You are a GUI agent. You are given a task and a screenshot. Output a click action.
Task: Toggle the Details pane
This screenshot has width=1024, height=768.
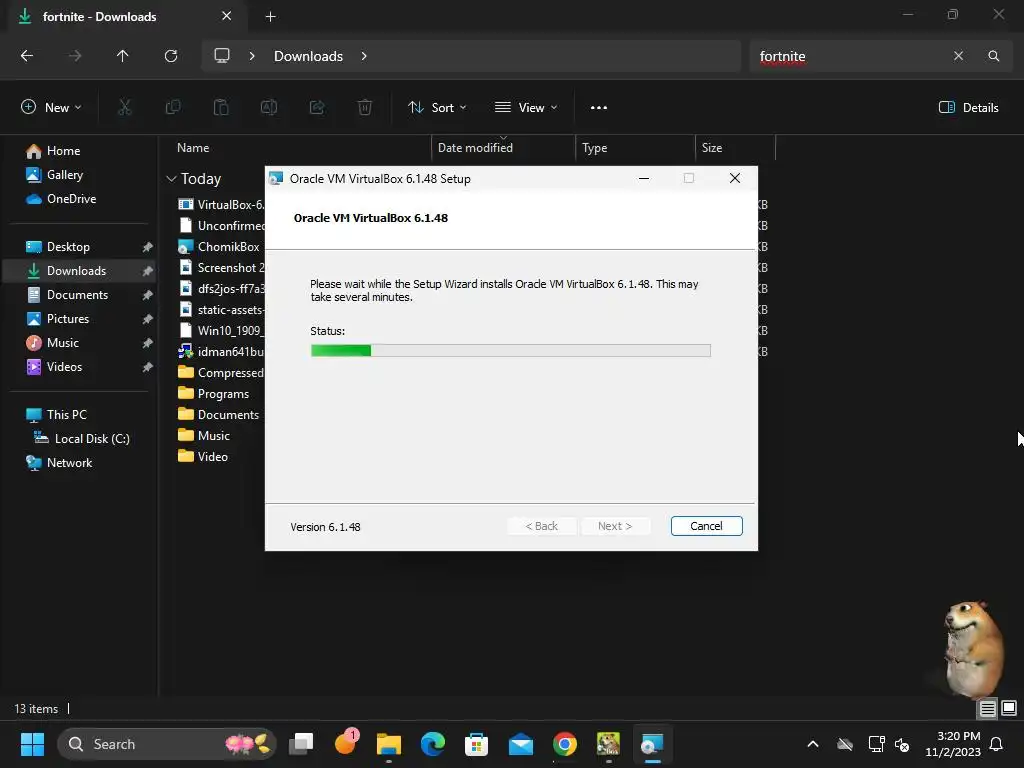pyautogui.click(x=968, y=108)
